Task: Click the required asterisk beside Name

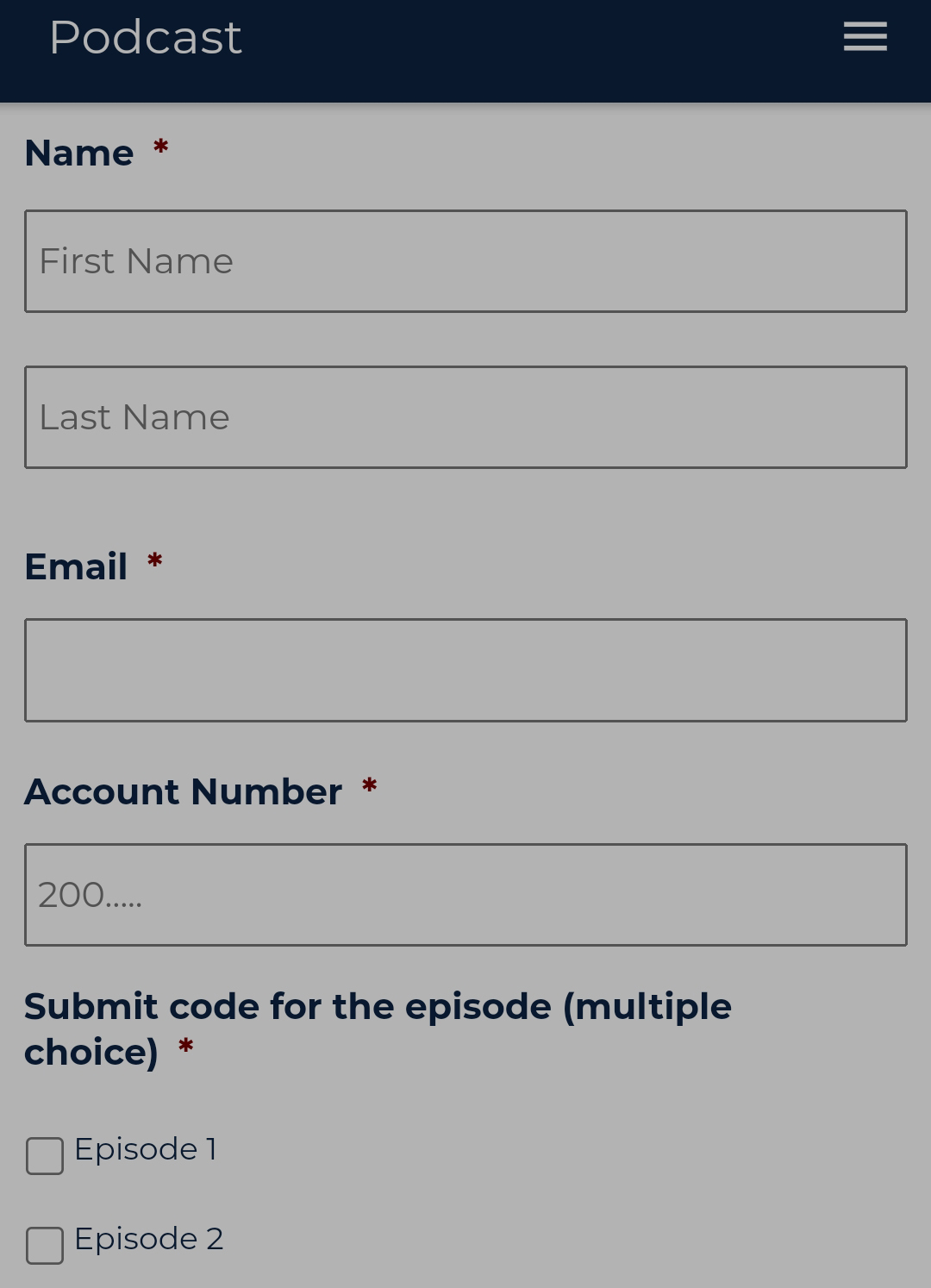Action: (x=160, y=148)
